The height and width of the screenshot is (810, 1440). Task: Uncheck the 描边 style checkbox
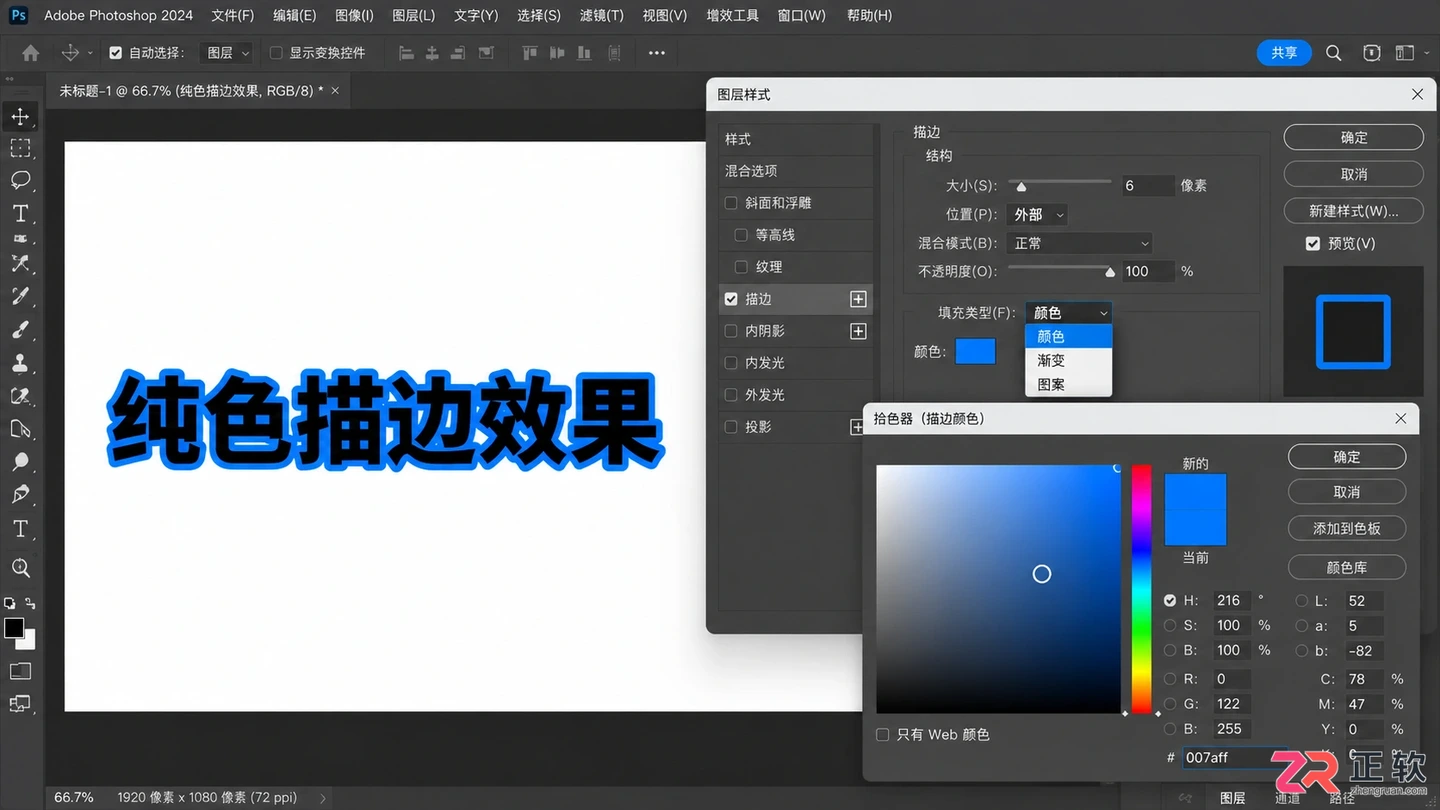[x=731, y=299]
